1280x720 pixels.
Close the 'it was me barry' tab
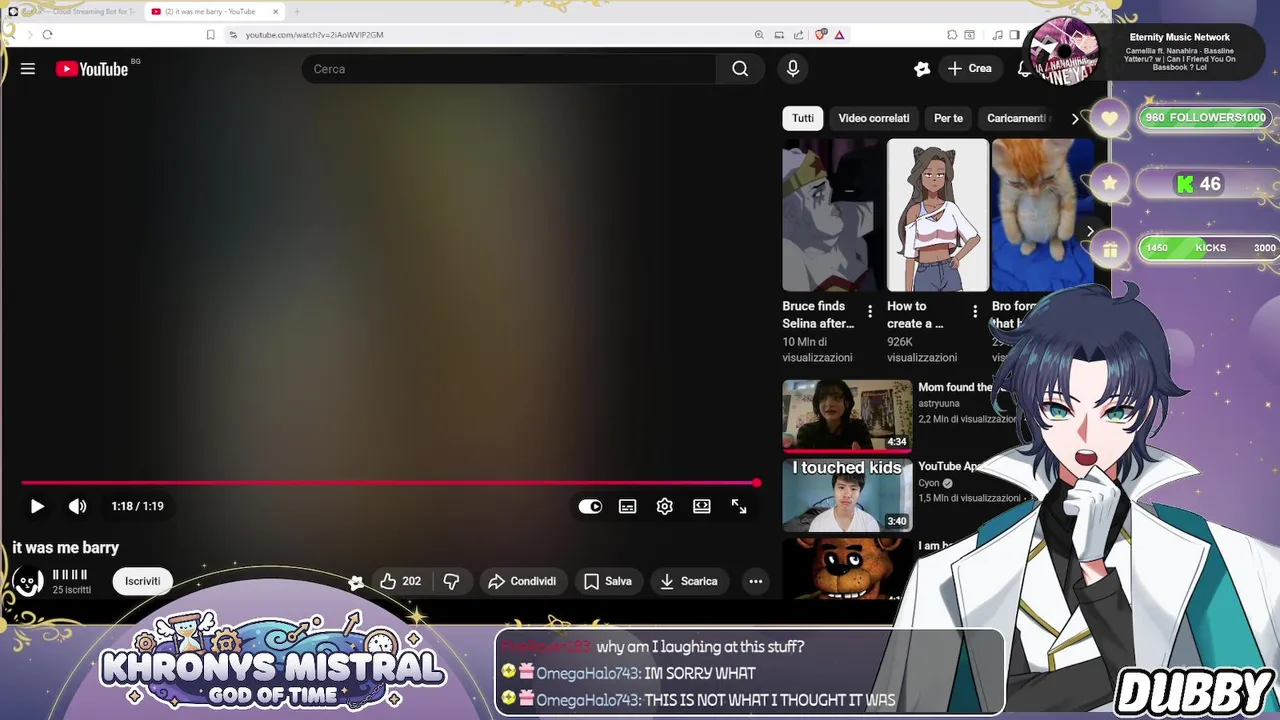(x=276, y=12)
